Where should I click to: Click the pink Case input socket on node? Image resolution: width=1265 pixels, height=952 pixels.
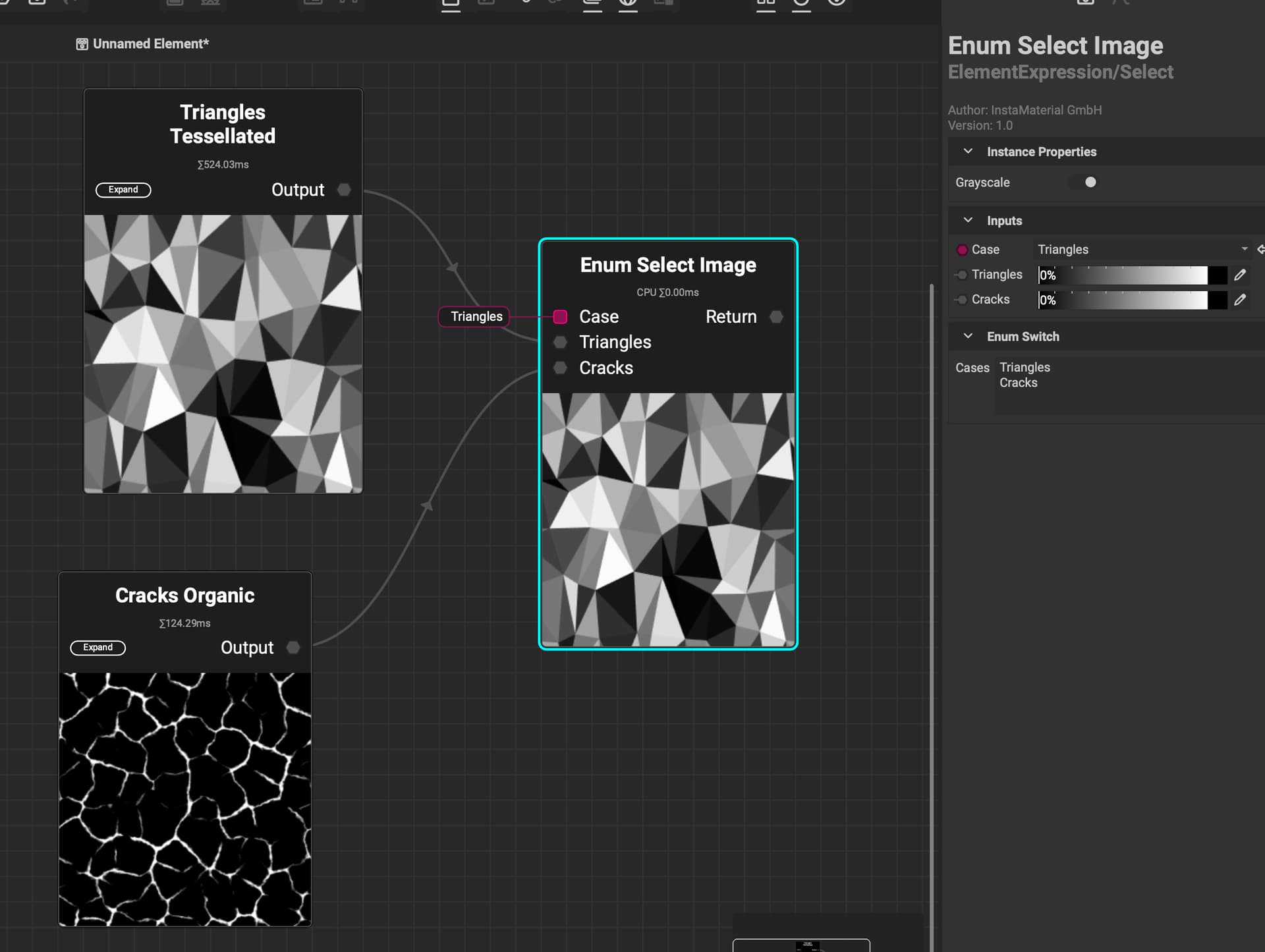point(560,317)
